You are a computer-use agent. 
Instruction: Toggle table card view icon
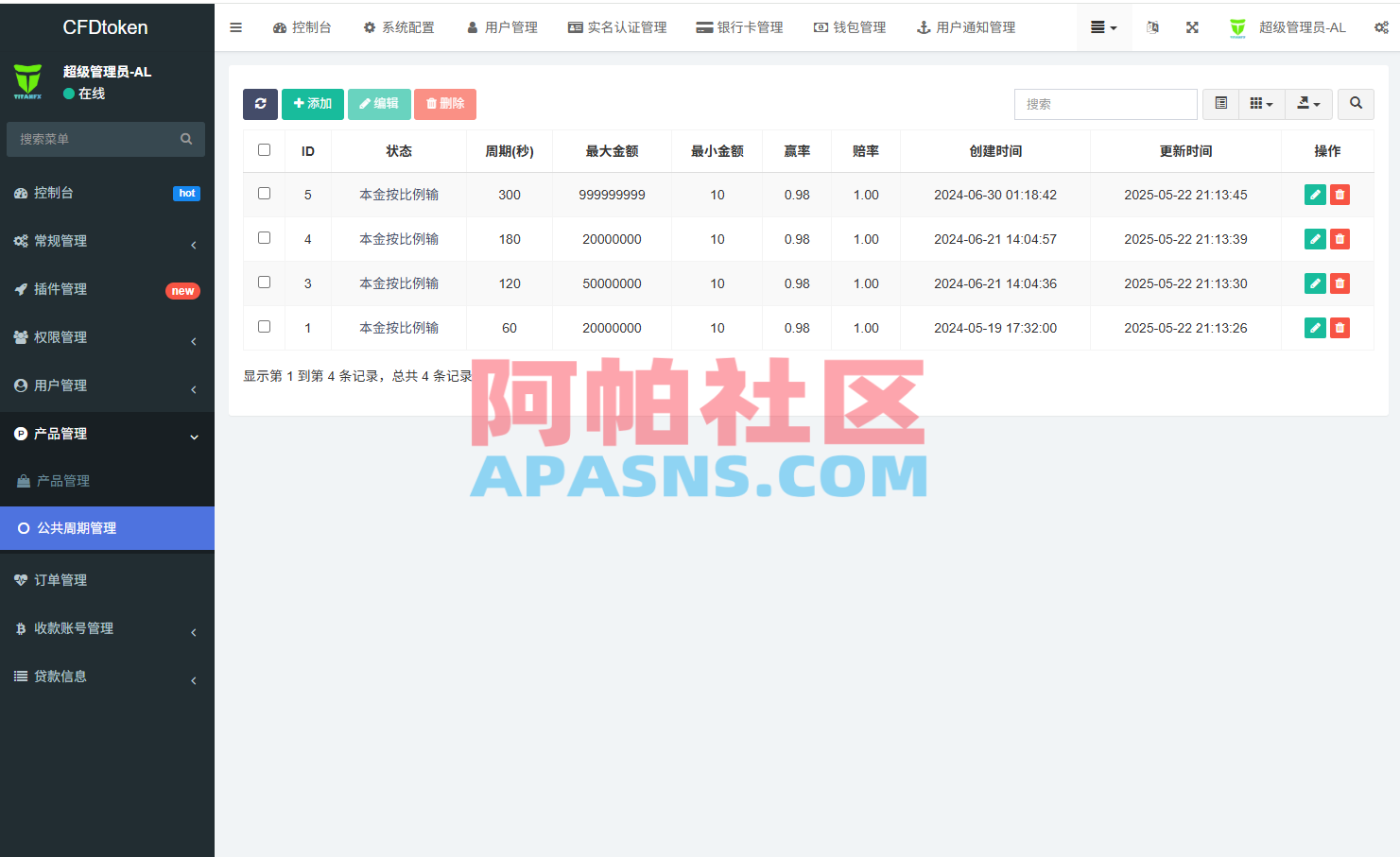pos(1220,104)
